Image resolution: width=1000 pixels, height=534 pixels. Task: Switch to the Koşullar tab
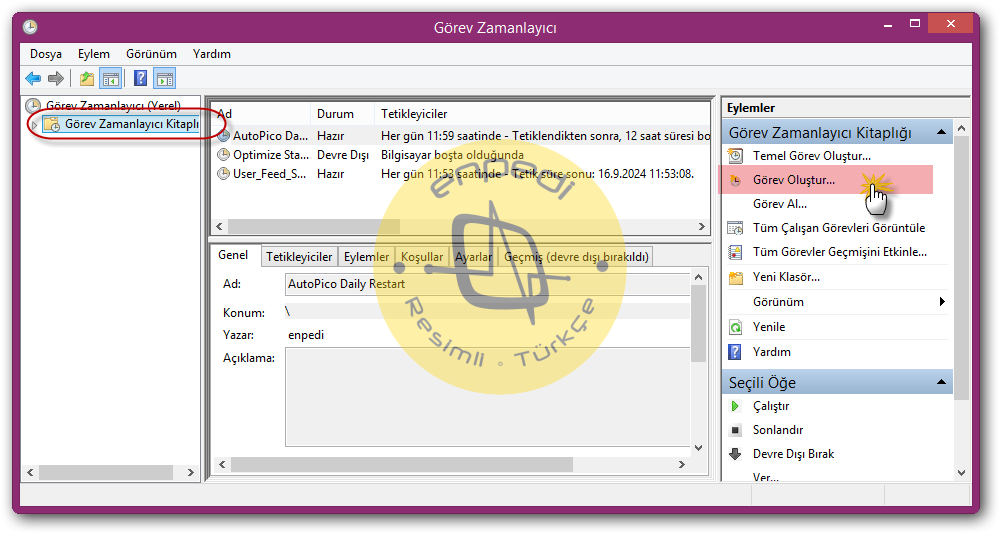[422, 256]
